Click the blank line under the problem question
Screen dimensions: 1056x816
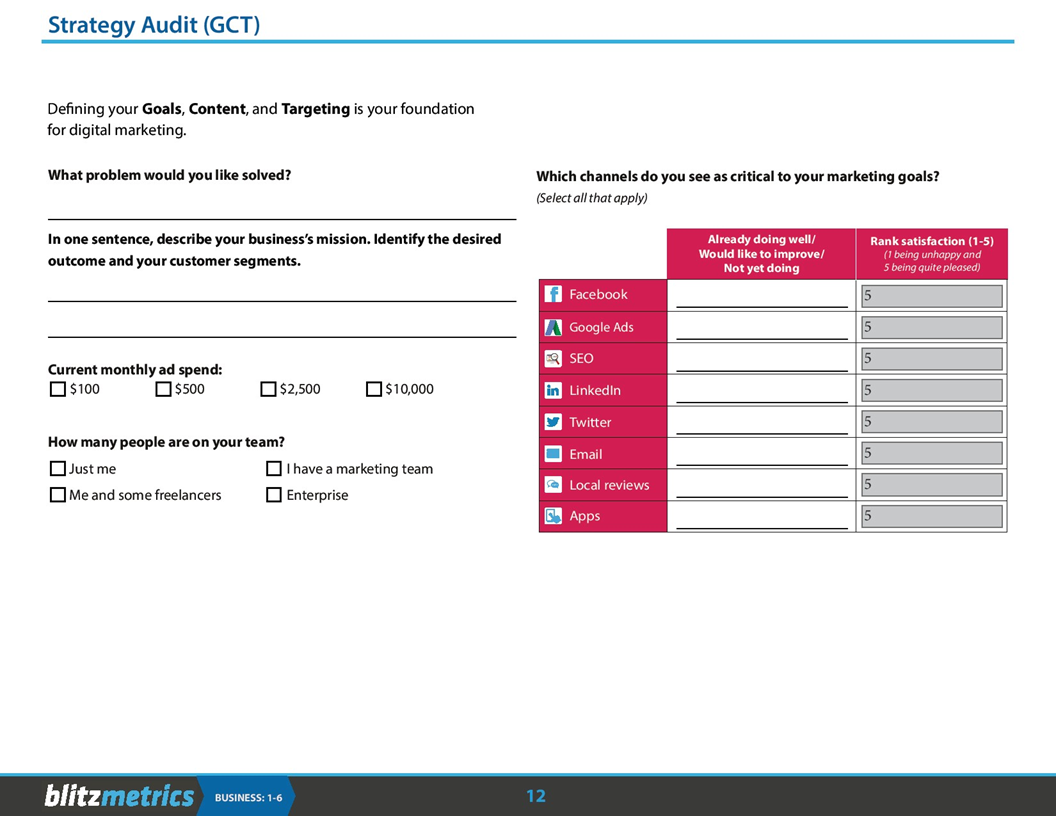(x=280, y=218)
